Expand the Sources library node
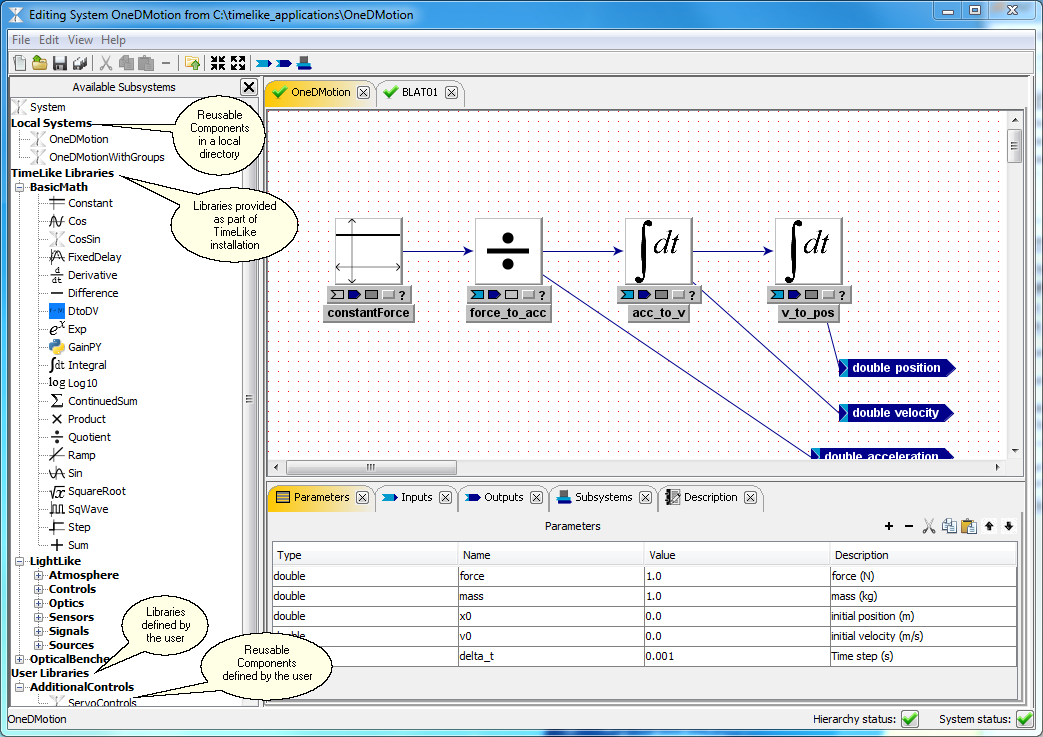Screen dimensions: 1043x737 [39, 645]
